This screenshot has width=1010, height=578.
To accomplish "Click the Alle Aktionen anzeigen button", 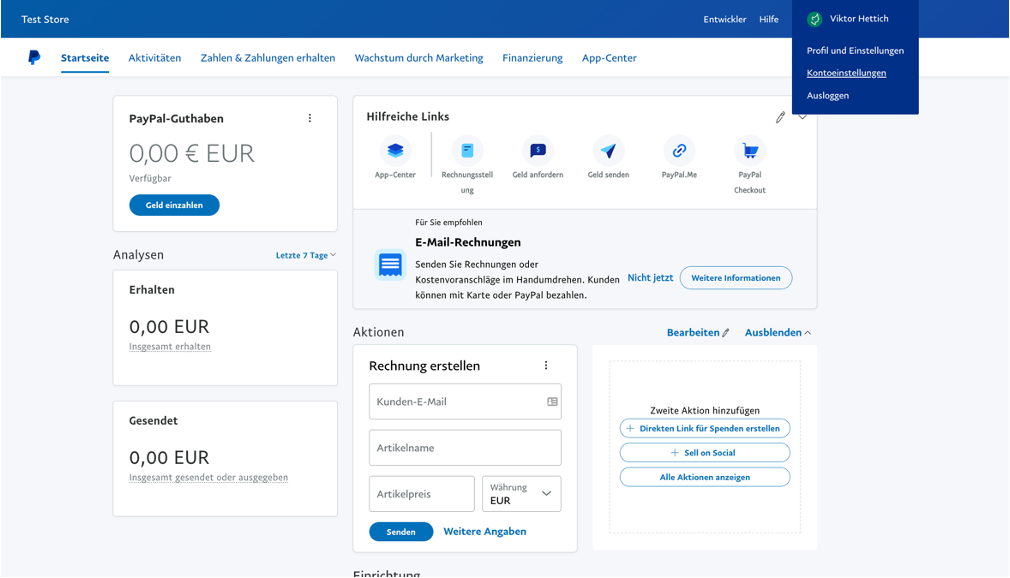I will coord(705,477).
